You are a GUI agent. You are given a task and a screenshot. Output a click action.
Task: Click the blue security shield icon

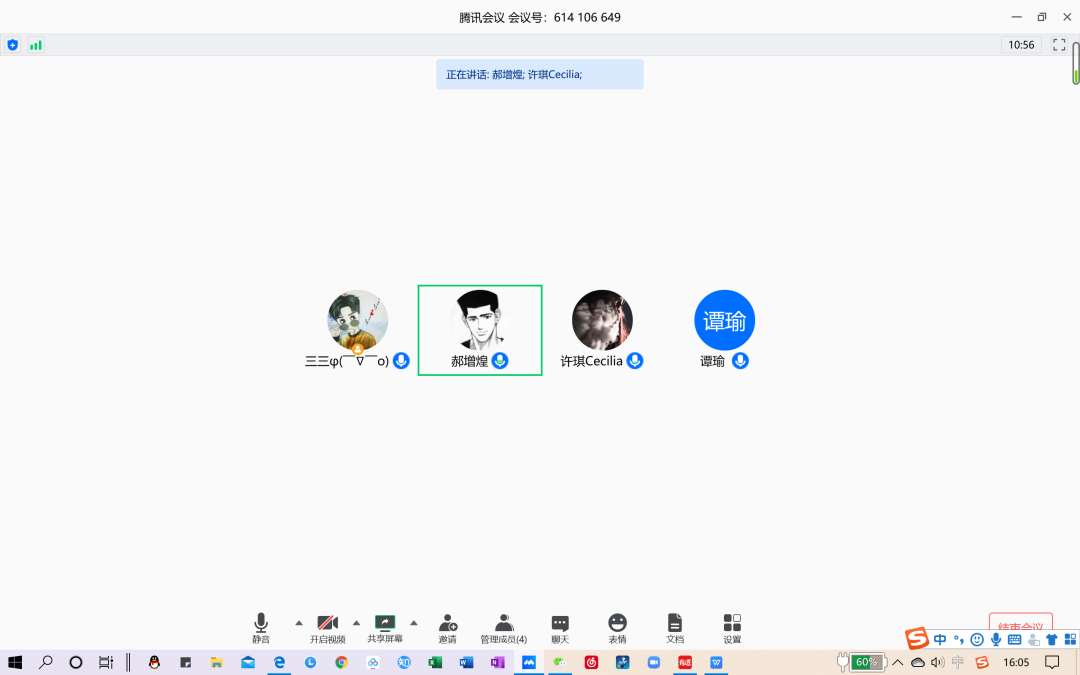[12, 45]
